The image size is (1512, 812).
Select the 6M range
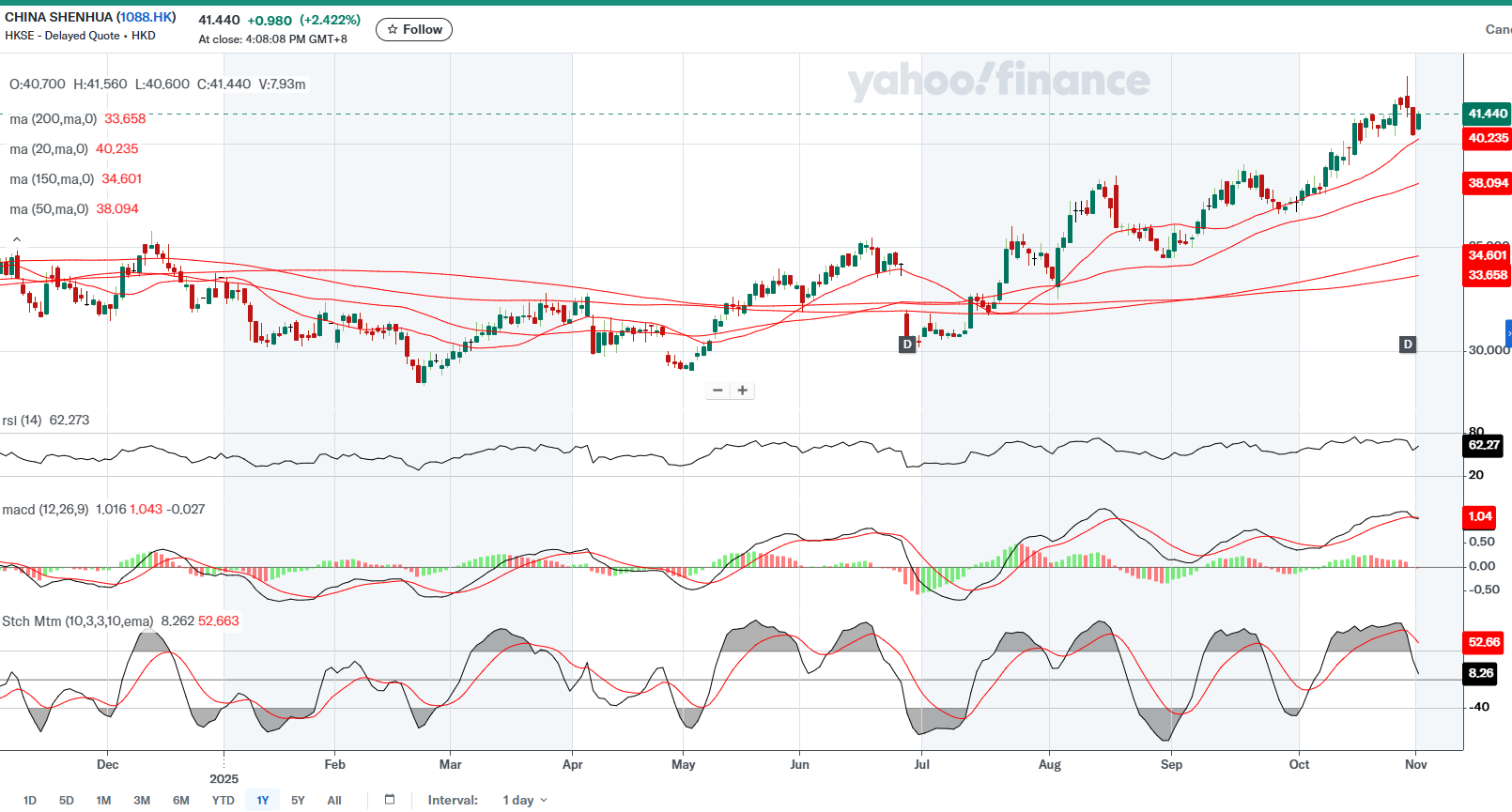coord(181,801)
